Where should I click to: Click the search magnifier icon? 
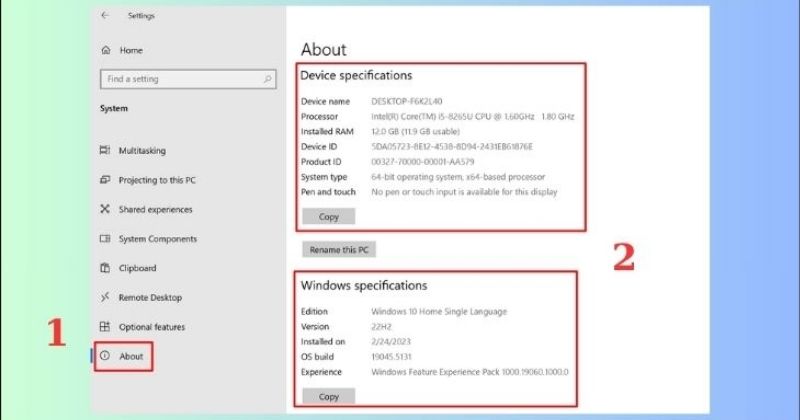[267, 79]
